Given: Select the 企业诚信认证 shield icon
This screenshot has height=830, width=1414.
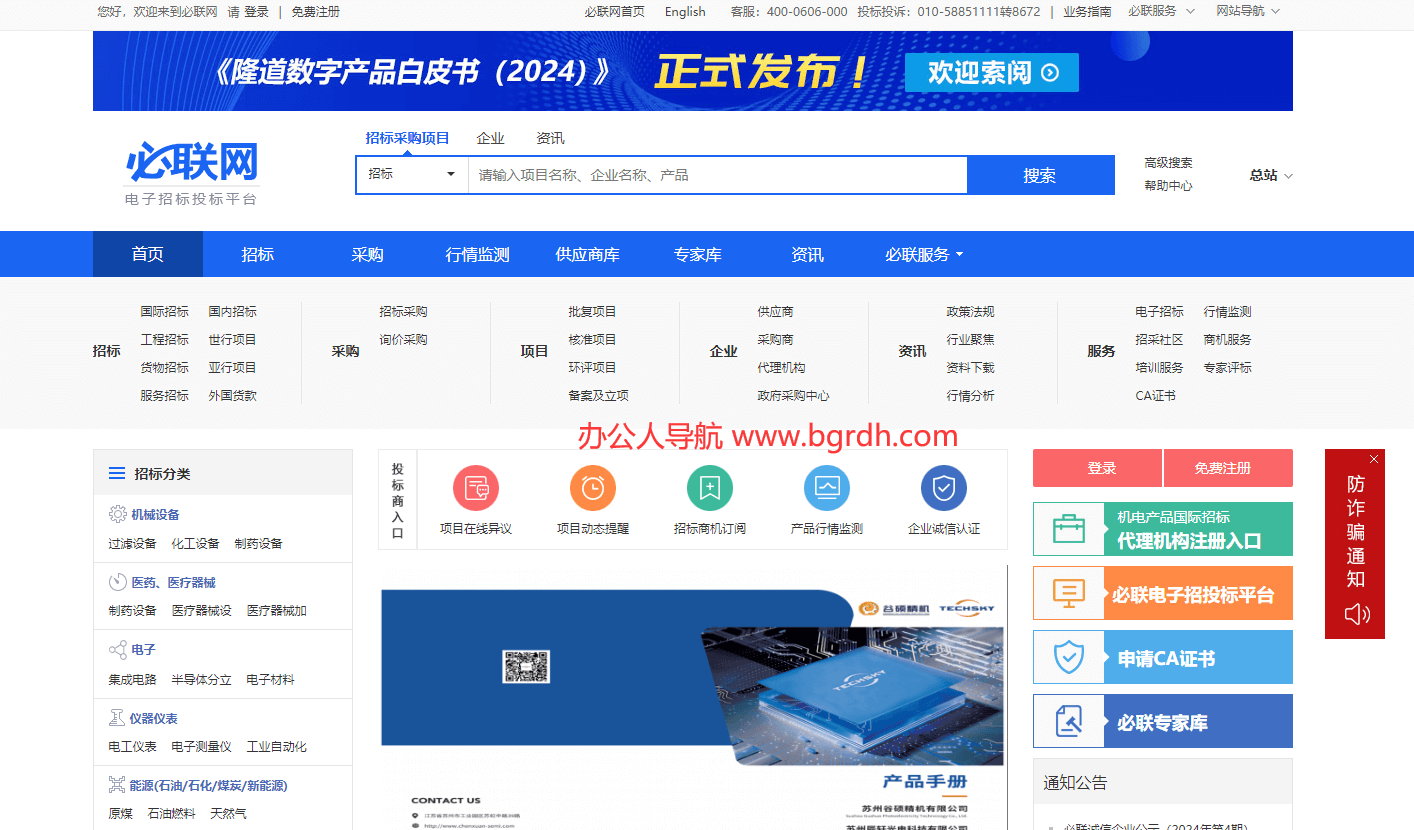Looking at the screenshot, I should (x=943, y=488).
